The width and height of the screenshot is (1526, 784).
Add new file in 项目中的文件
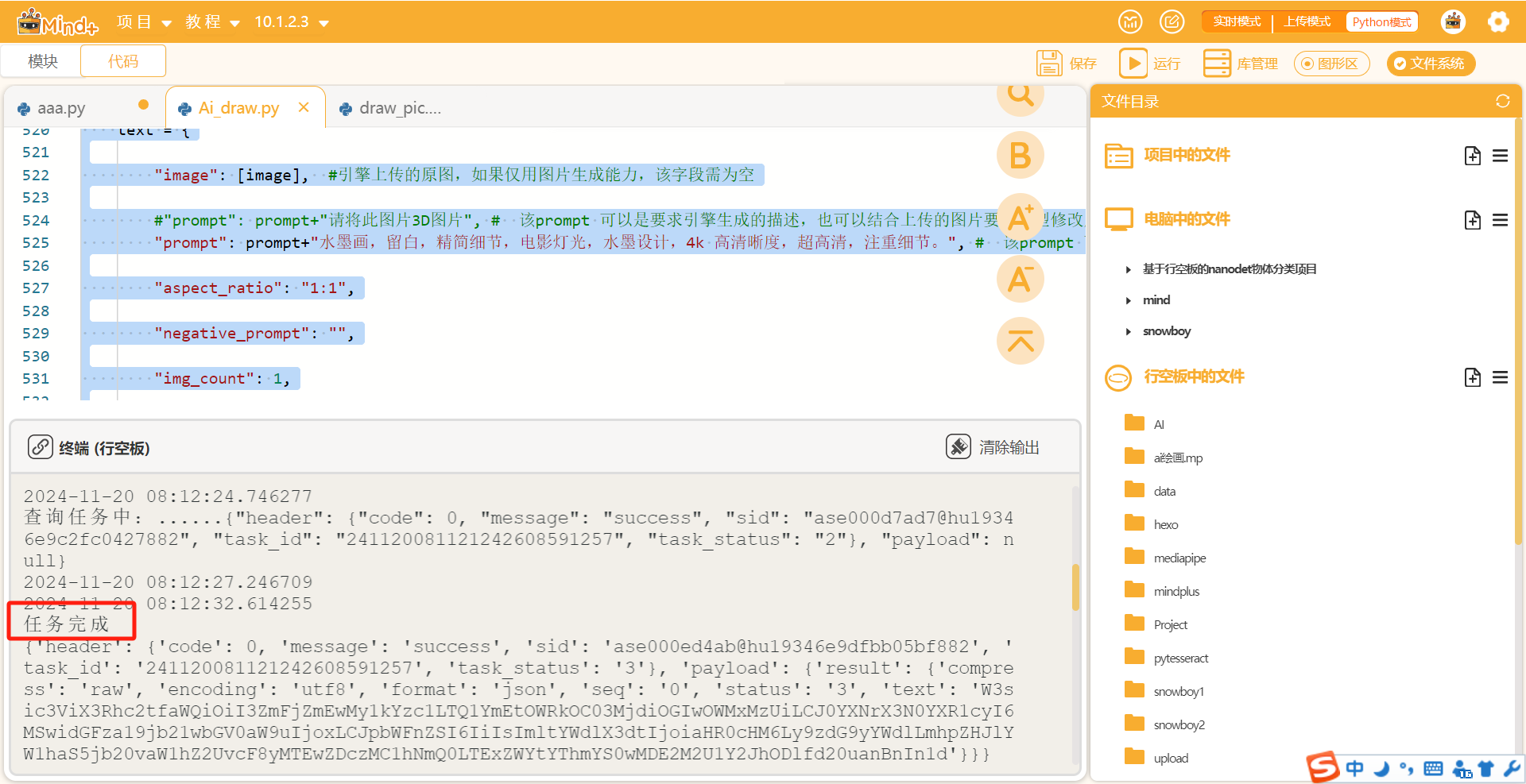1472,156
